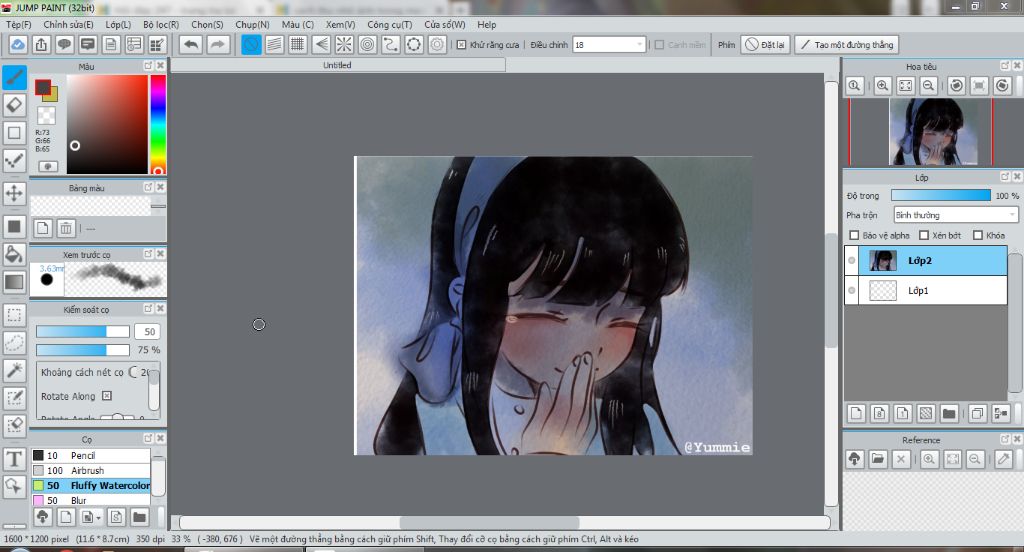This screenshot has height=552, width=1024.
Task: Duplicate the current layer
Action: pyautogui.click(x=977, y=413)
